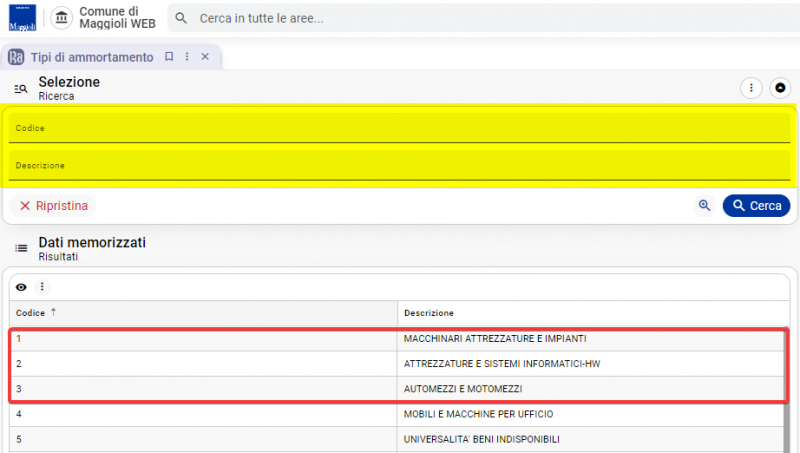This screenshot has height=453, width=800.
Task: Reset filters with the Ripristina button
Action: (53, 206)
